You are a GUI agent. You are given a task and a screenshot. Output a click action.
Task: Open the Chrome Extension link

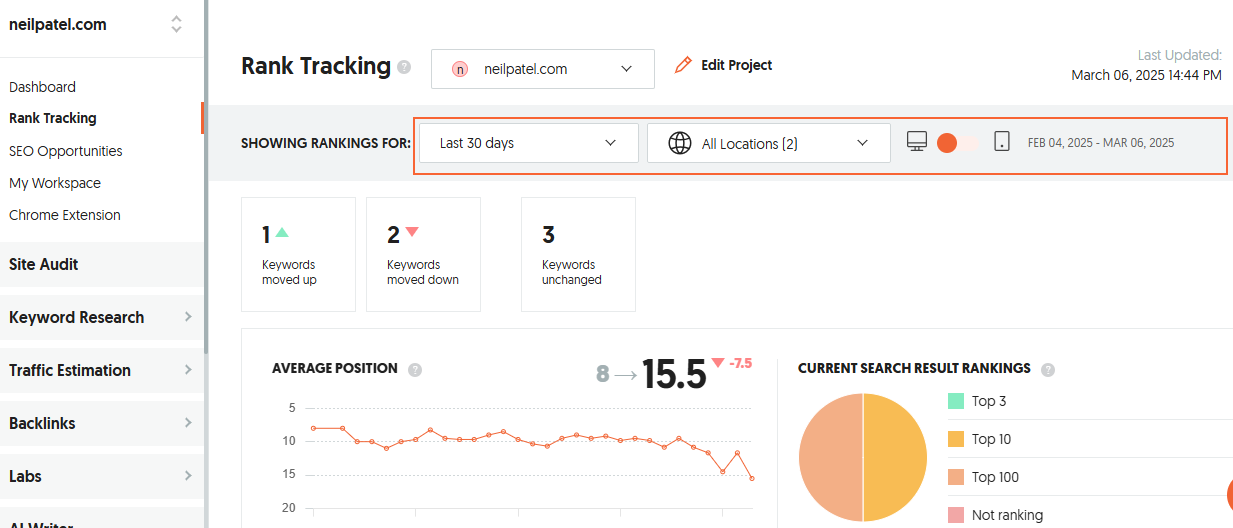click(x=65, y=215)
